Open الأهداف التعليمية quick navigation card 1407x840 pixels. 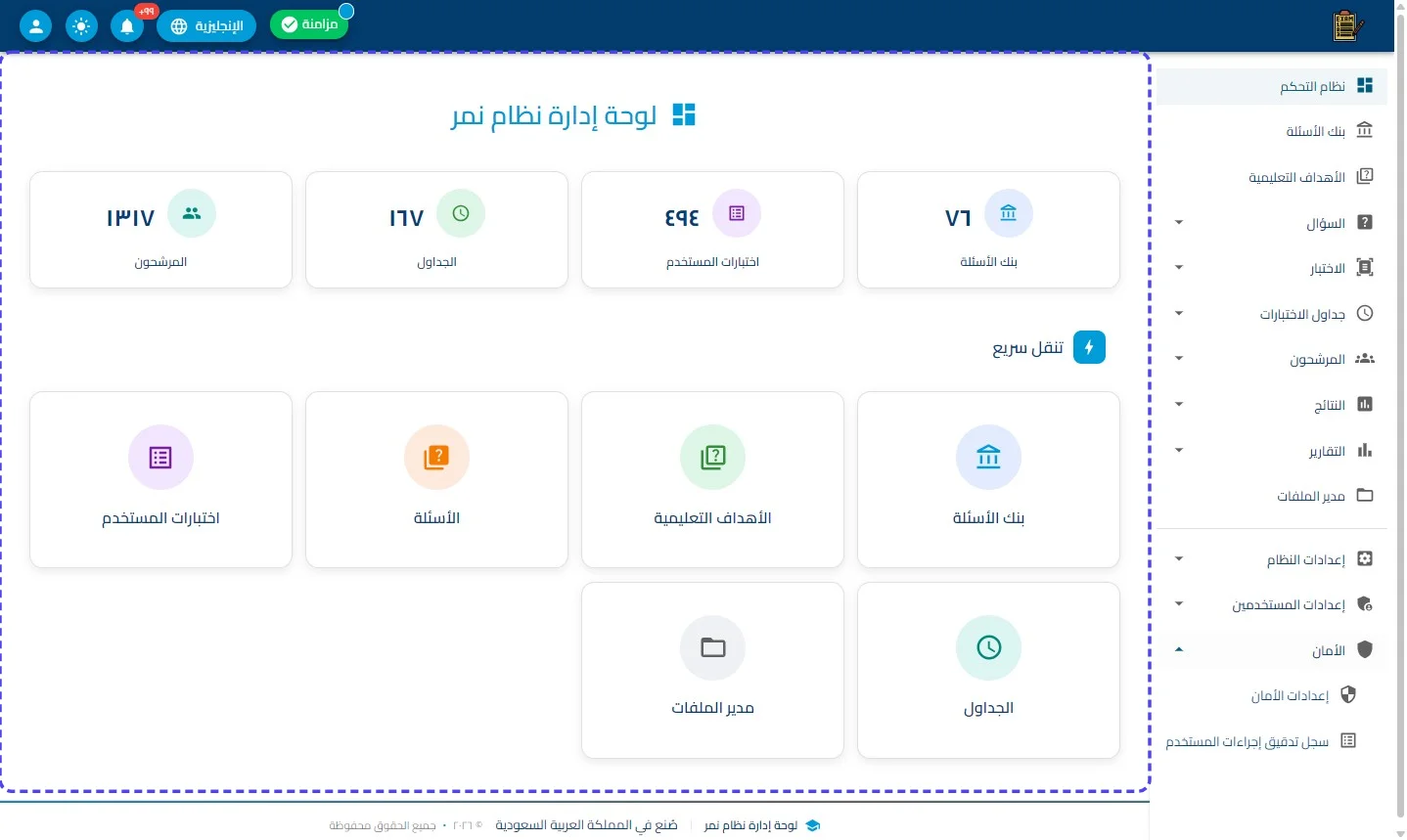712,479
